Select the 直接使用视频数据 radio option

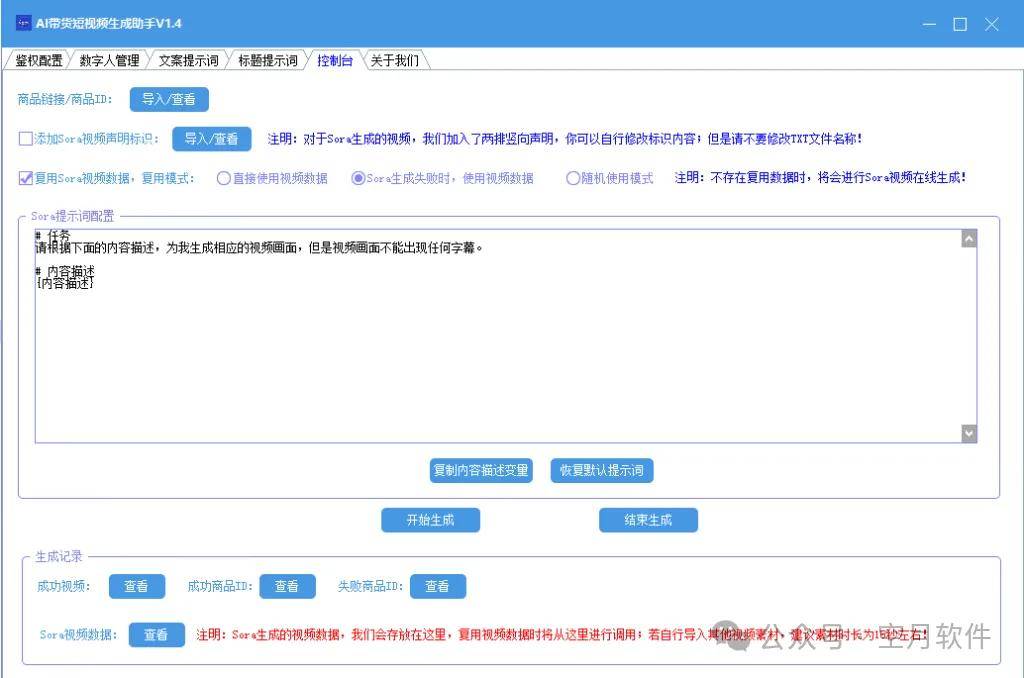pos(223,178)
